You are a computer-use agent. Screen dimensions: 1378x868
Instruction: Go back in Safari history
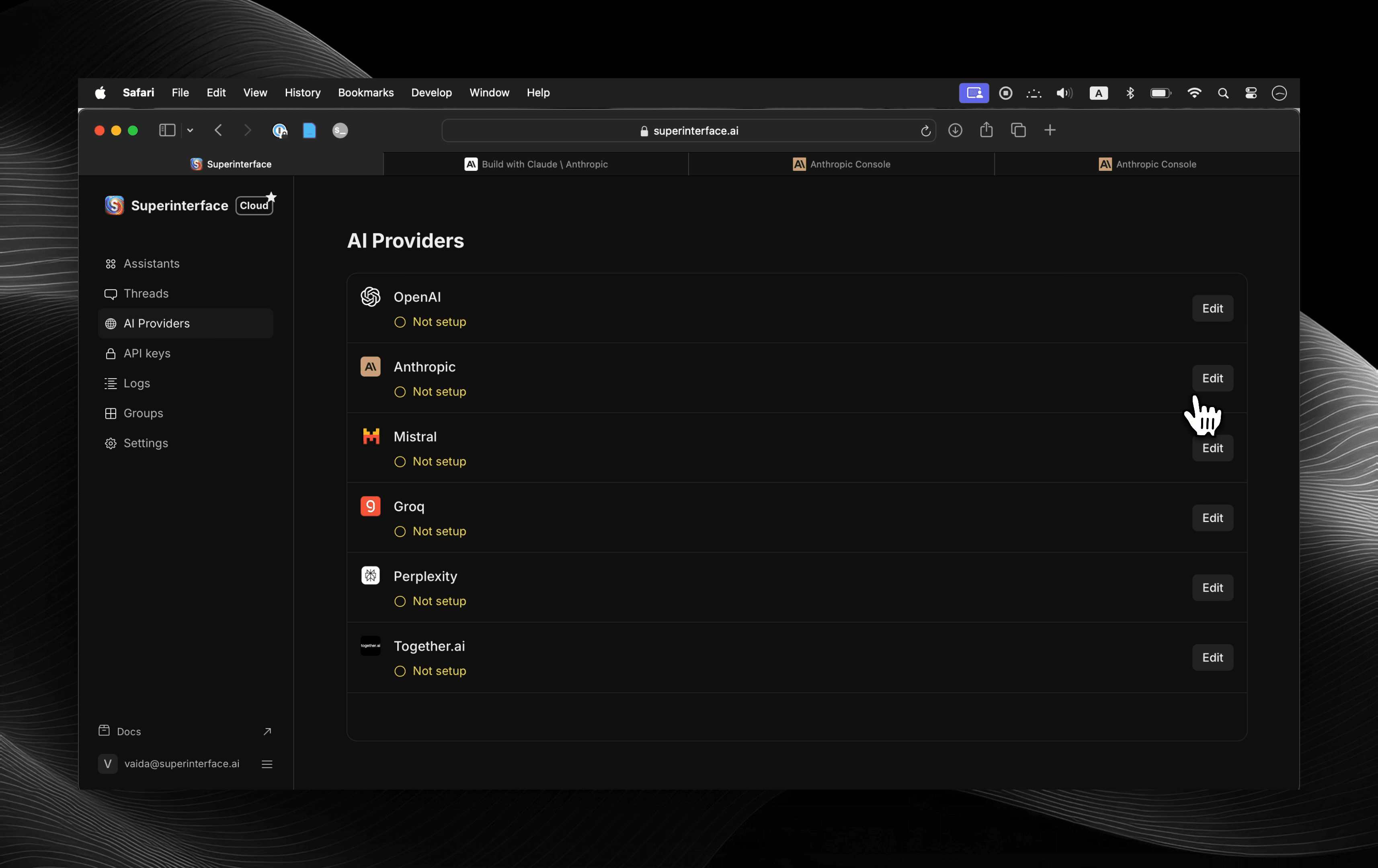(x=219, y=131)
